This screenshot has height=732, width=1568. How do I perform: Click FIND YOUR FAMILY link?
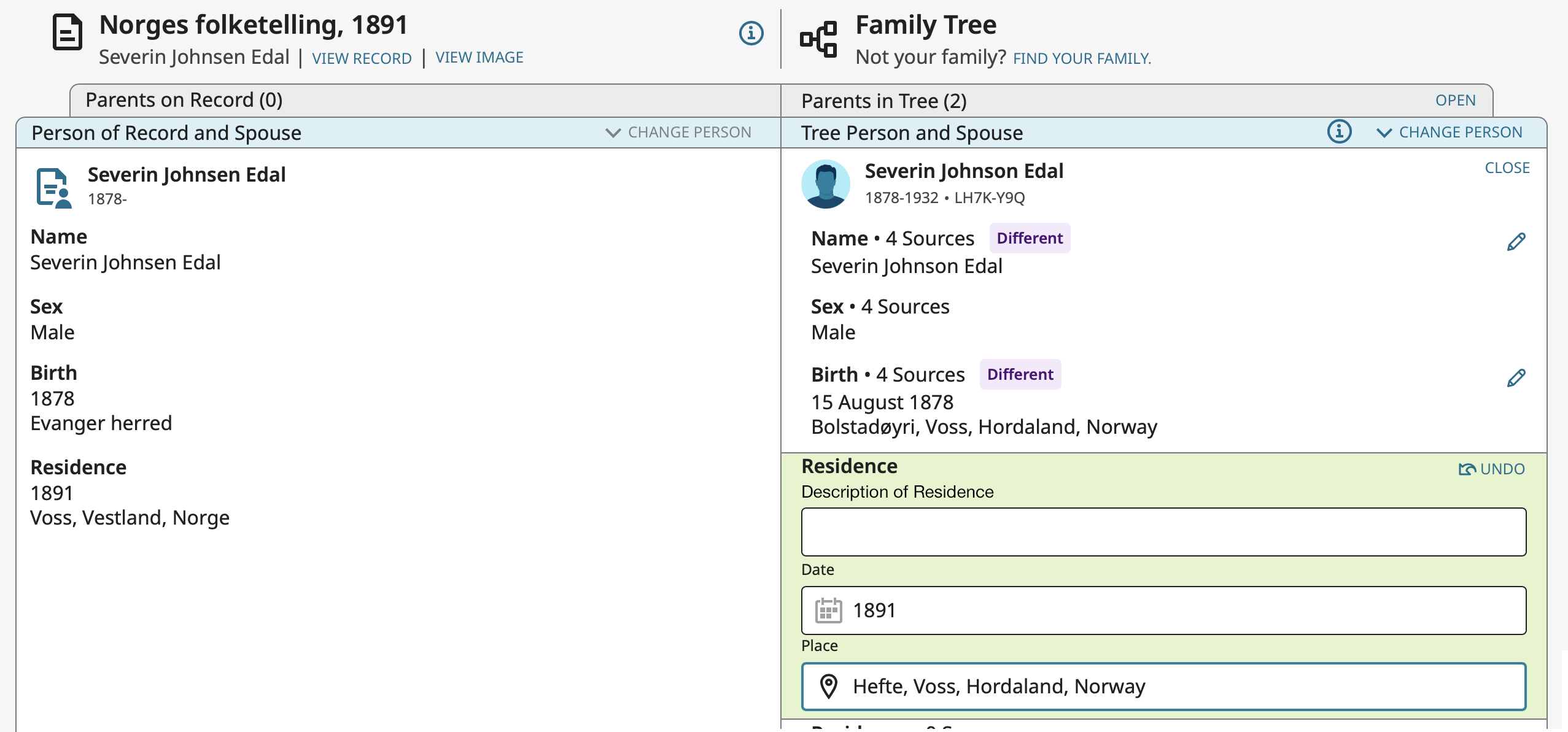tap(1082, 58)
